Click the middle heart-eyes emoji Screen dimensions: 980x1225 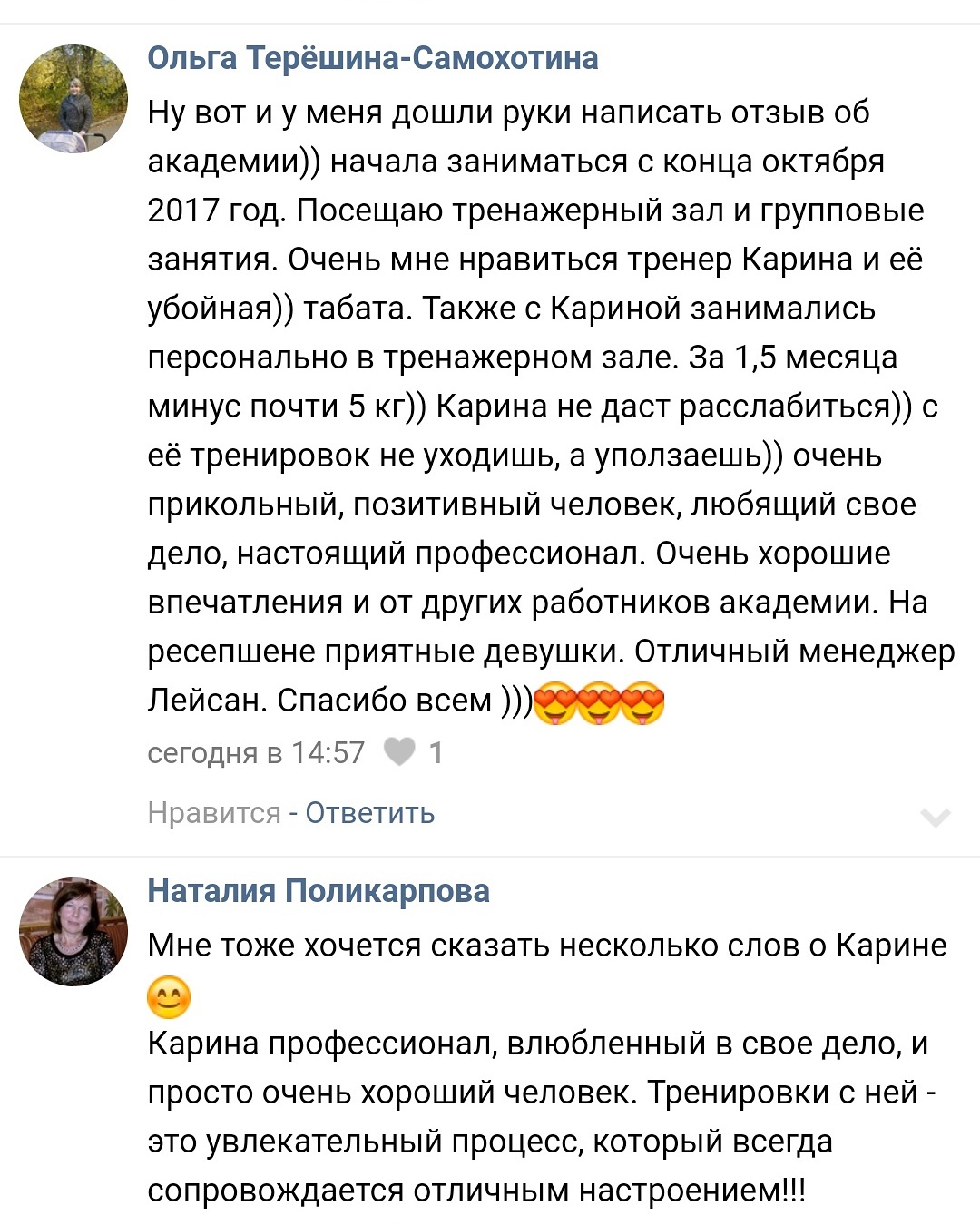[599, 703]
